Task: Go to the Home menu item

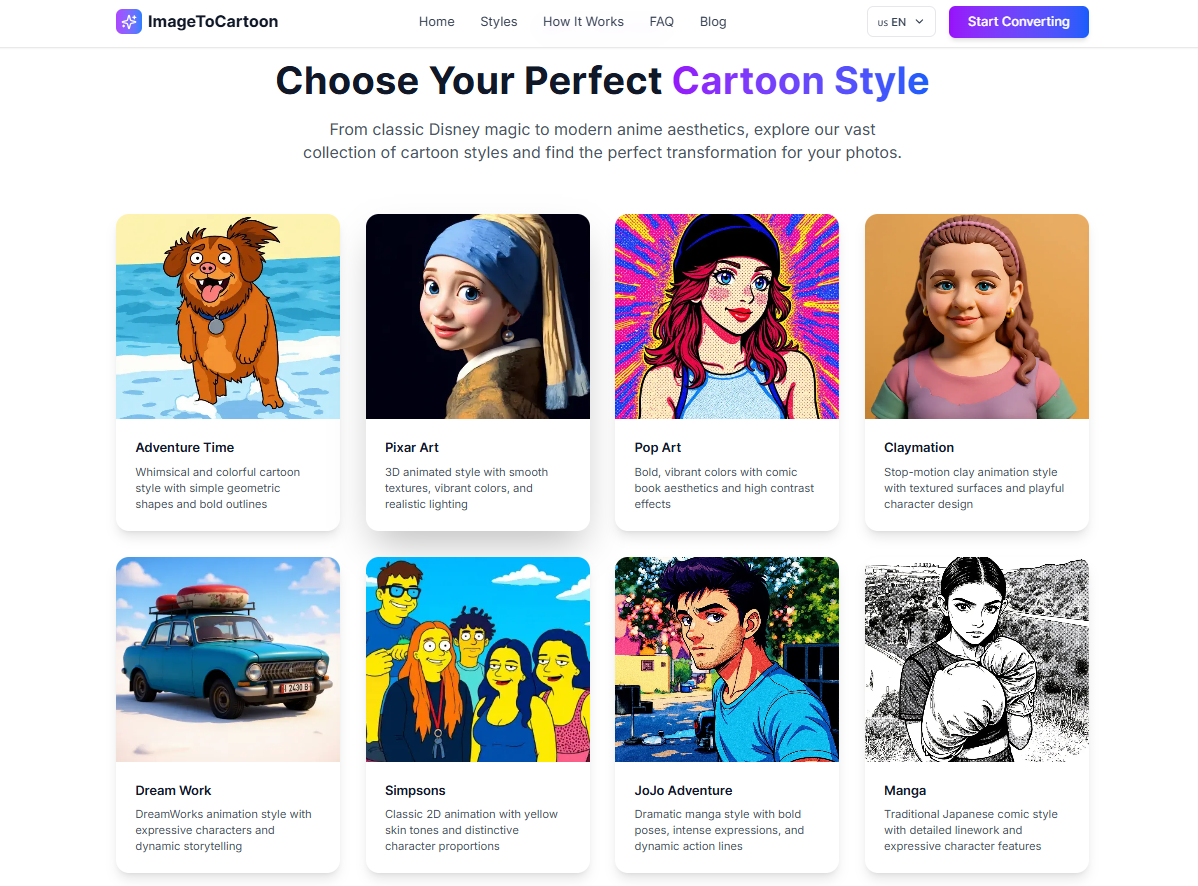Action: [x=437, y=22]
